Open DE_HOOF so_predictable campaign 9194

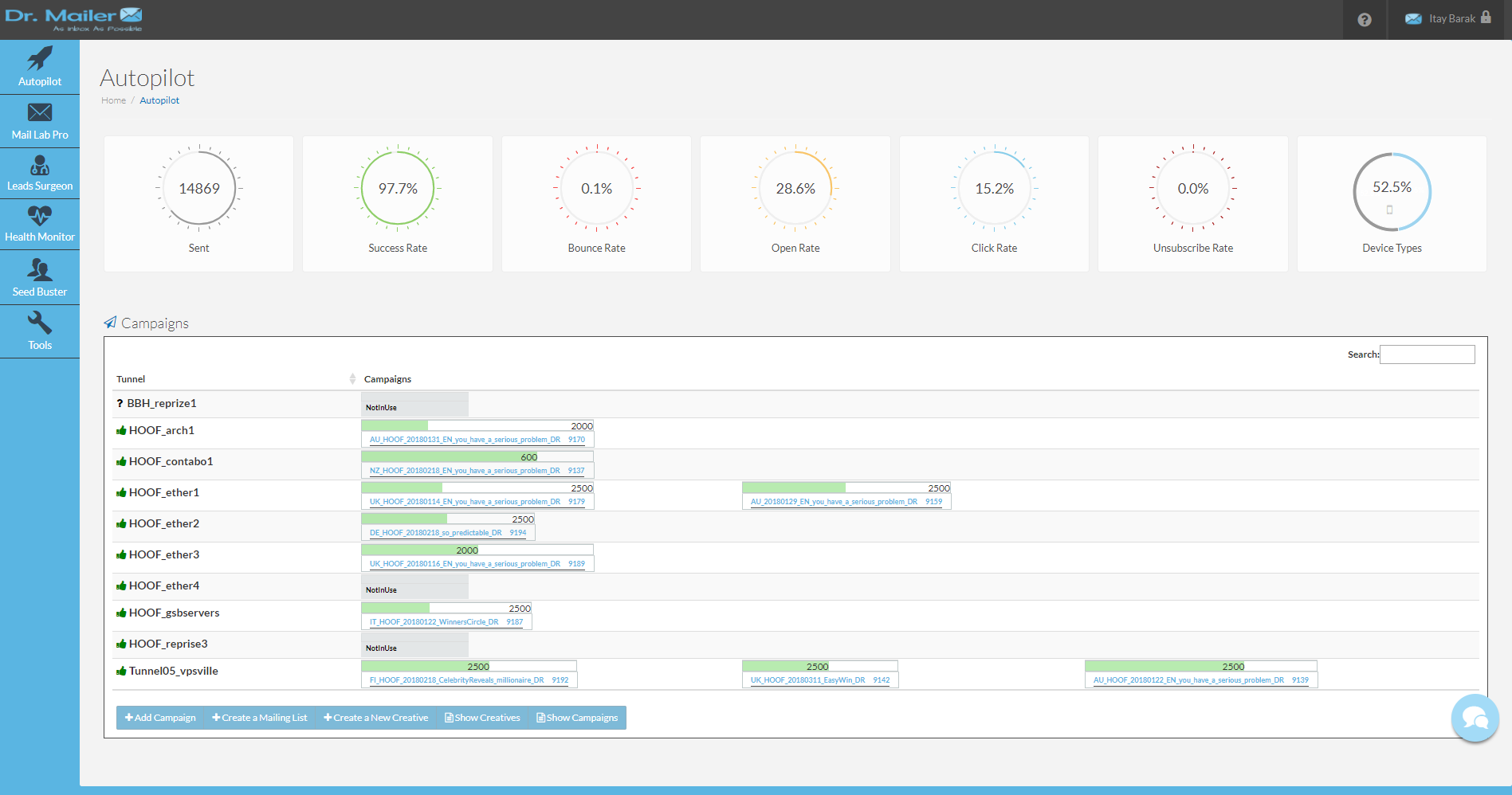(448, 533)
